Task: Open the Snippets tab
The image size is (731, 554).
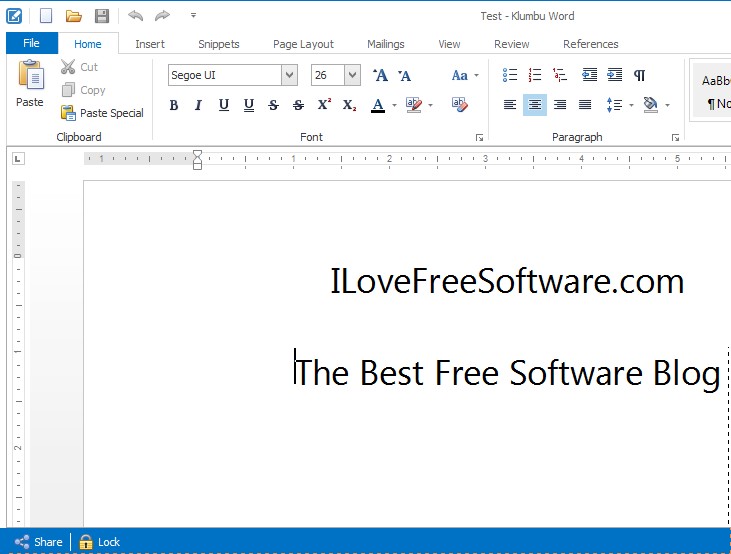Action: pyautogui.click(x=219, y=44)
